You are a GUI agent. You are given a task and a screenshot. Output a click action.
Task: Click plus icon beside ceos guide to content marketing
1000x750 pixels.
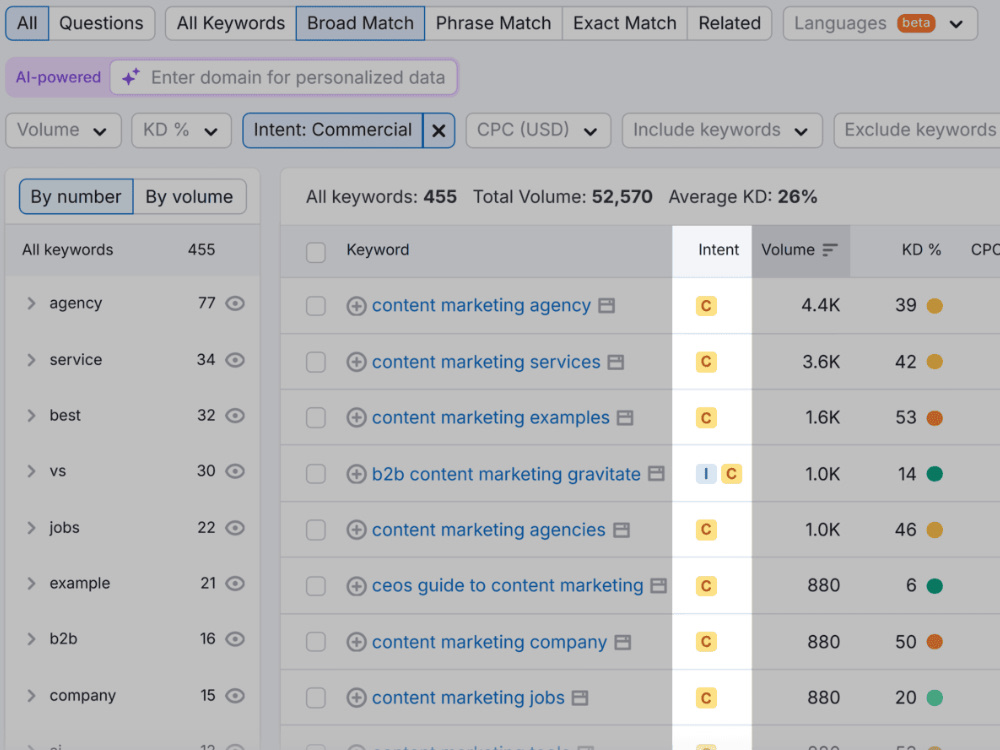point(356,586)
